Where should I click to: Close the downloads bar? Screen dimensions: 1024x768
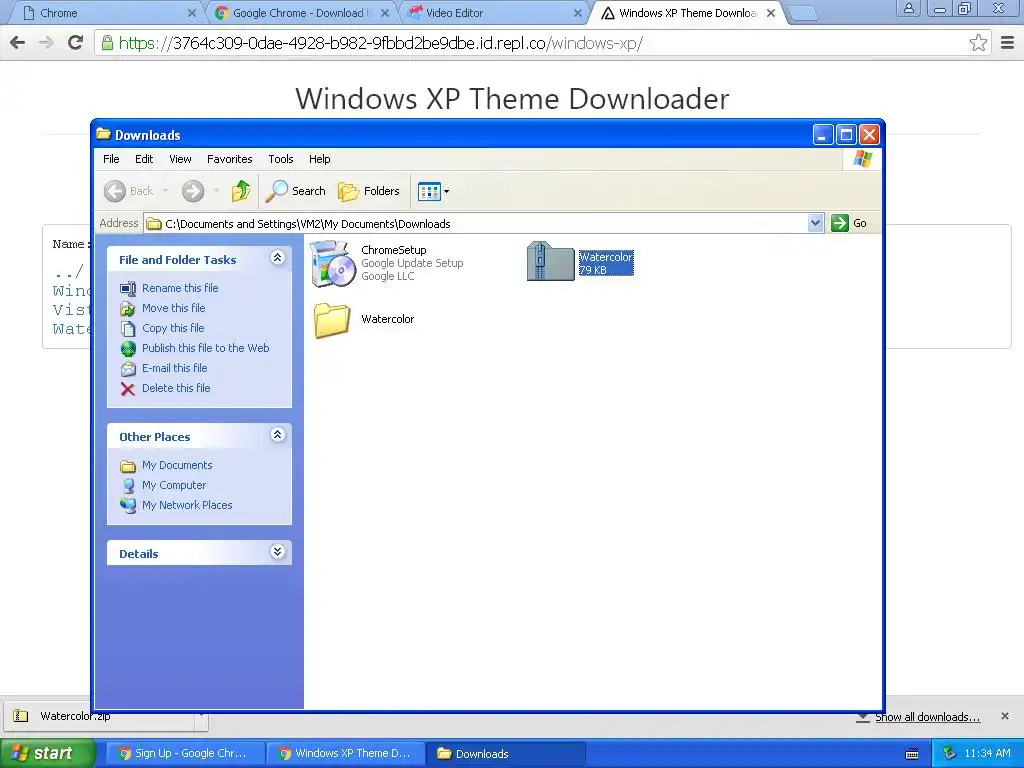pyautogui.click(x=1005, y=716)
